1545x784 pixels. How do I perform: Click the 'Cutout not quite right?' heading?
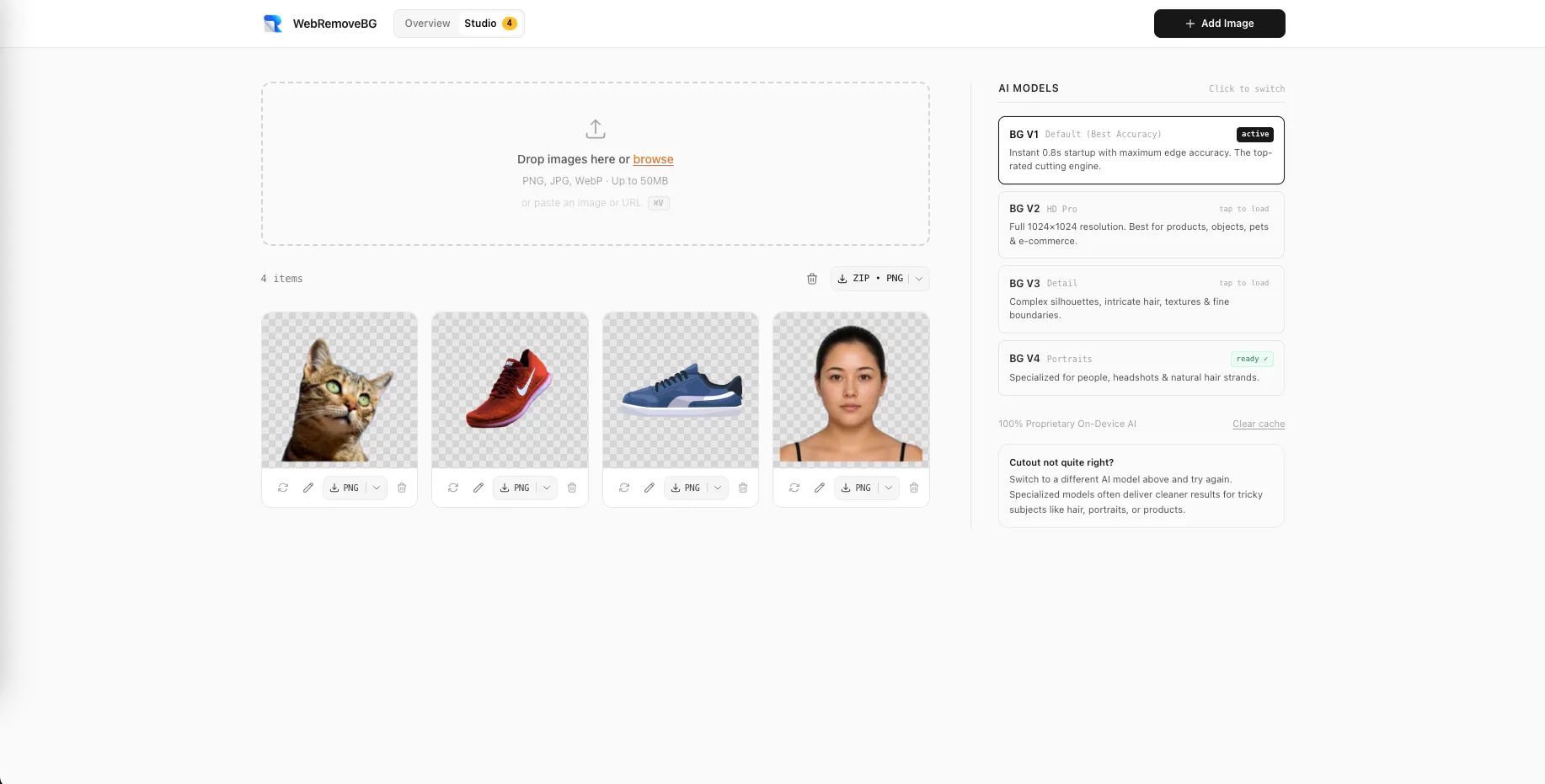tap(1061, 462)
